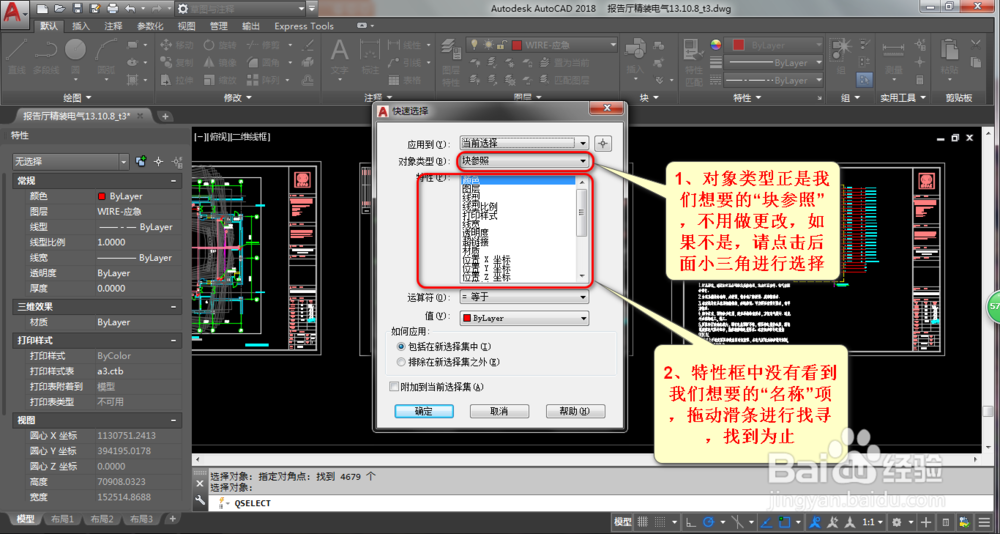The image size is (1000, 534).
Task: Click the Undo arrow icon
Action: click(x=130, y=9)
